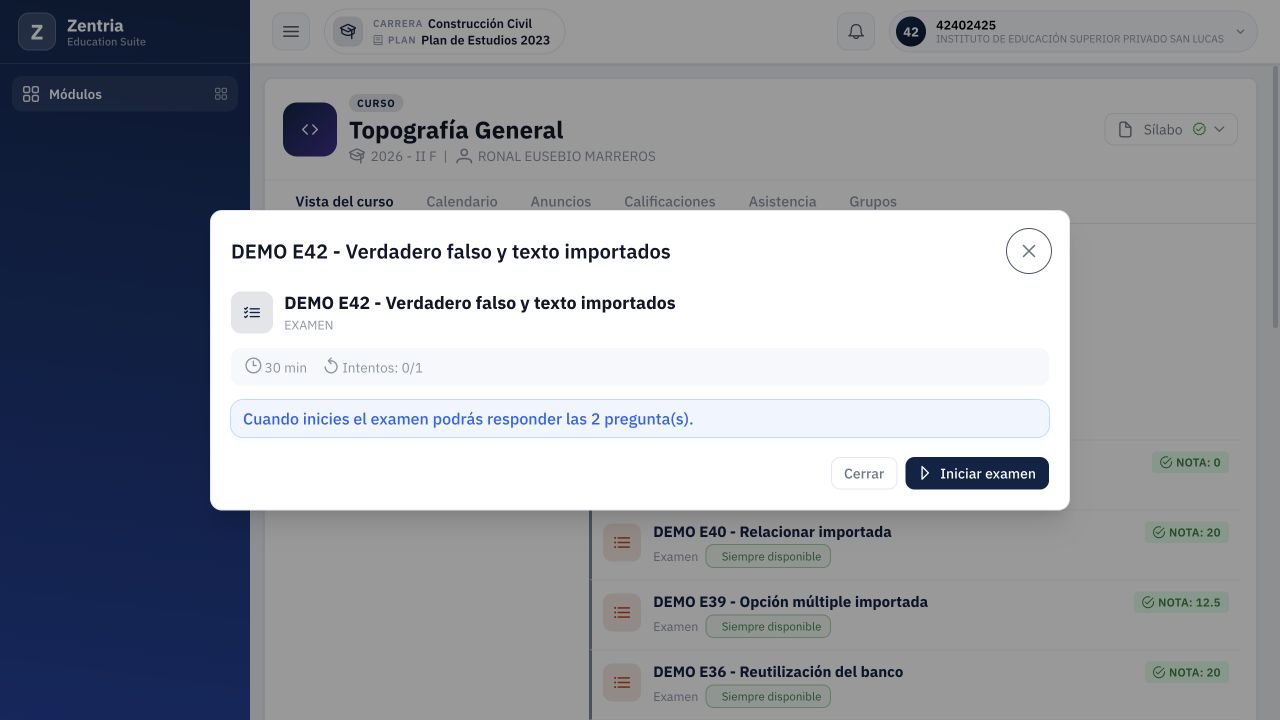The image size is (1280, 720).
Task: Click instructor name RONAL EUSEBIO MARREROS
Action: (567, 156)
